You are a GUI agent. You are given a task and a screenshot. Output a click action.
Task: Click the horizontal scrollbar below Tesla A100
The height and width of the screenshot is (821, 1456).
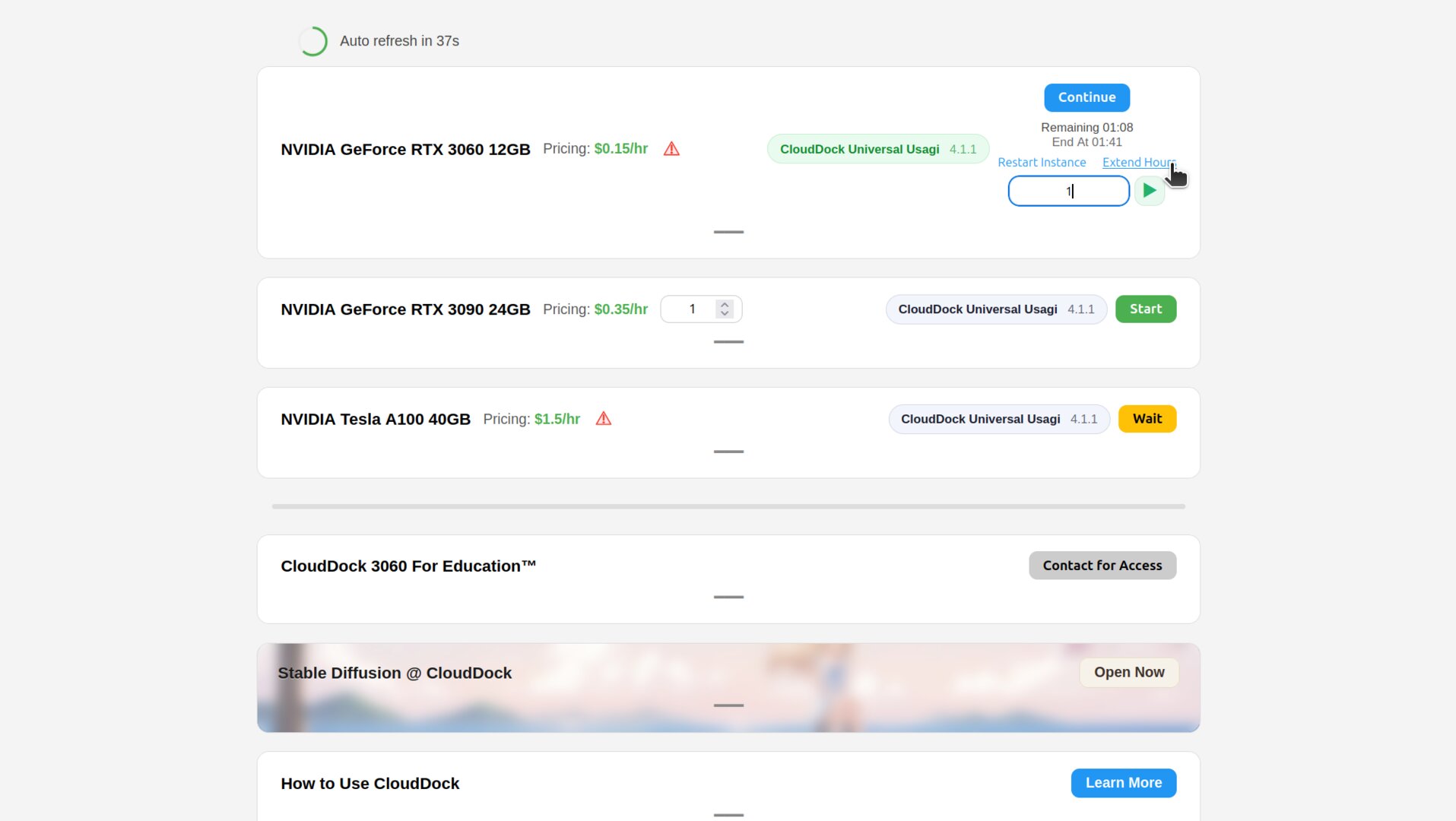728,506
